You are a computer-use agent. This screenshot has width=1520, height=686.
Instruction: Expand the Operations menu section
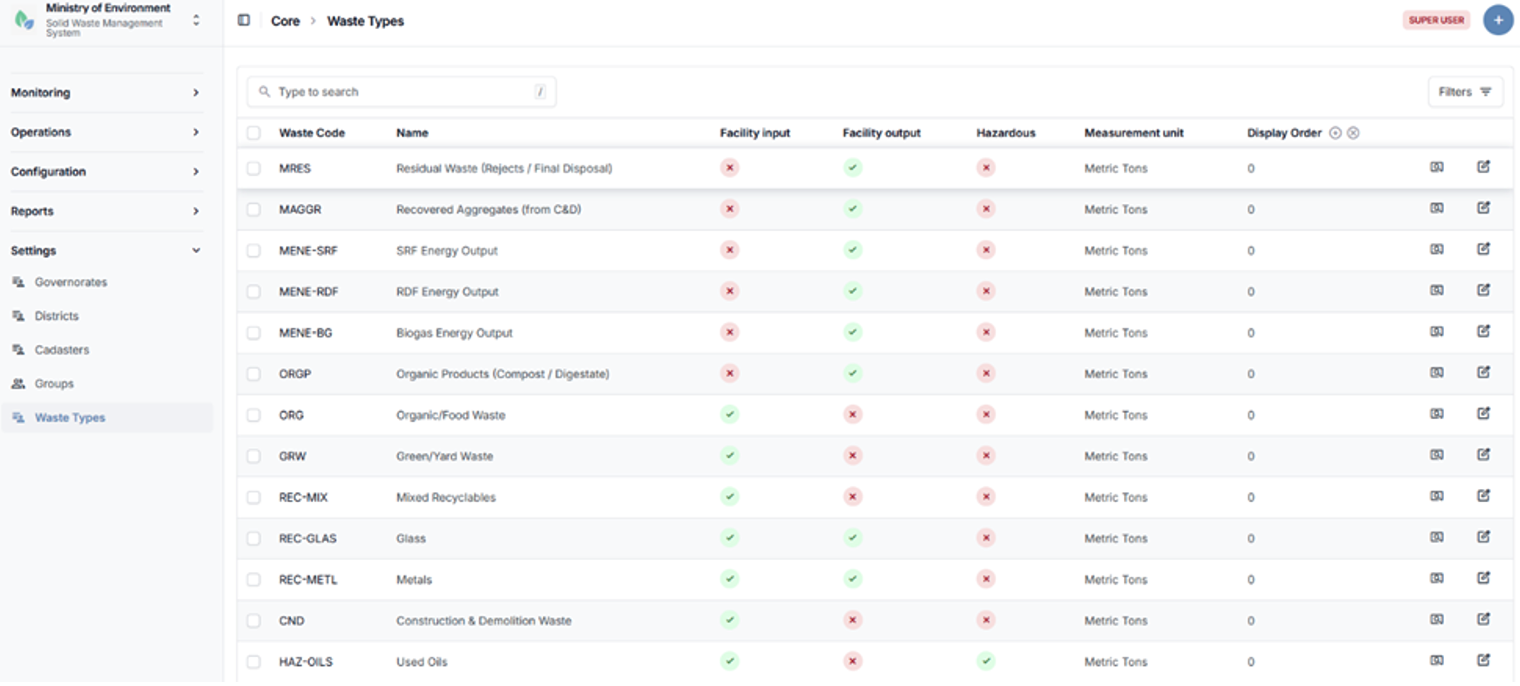[106, 132]
